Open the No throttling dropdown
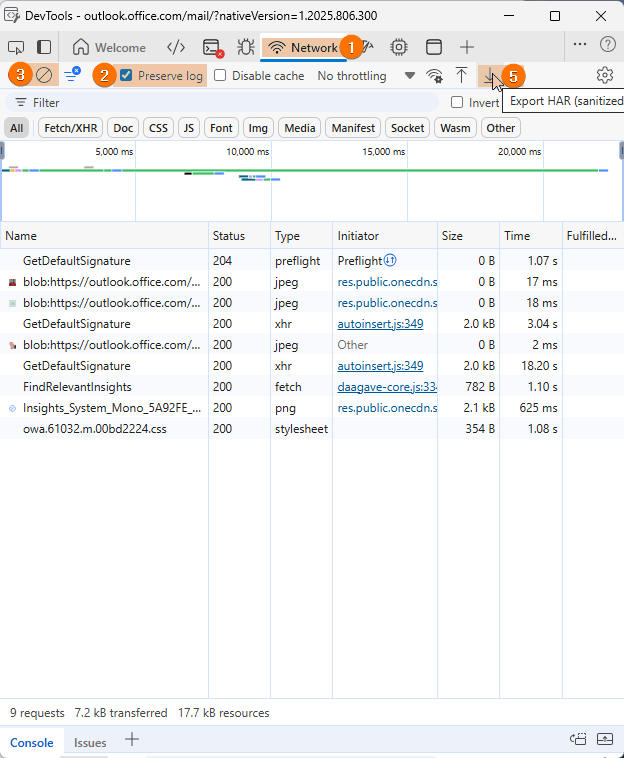 click(x=365, y=75)
